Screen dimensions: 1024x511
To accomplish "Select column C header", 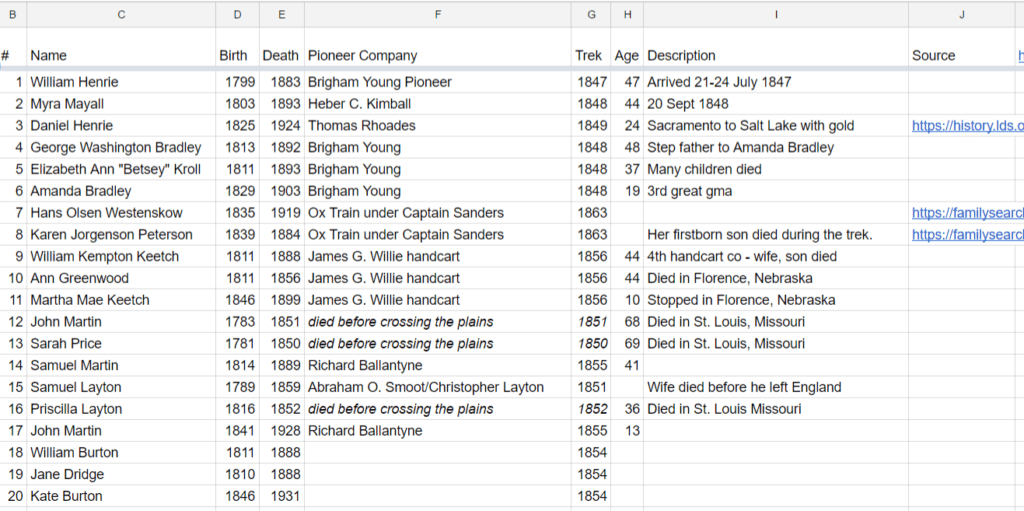I will pyautogui.click(x=121, y=14).
